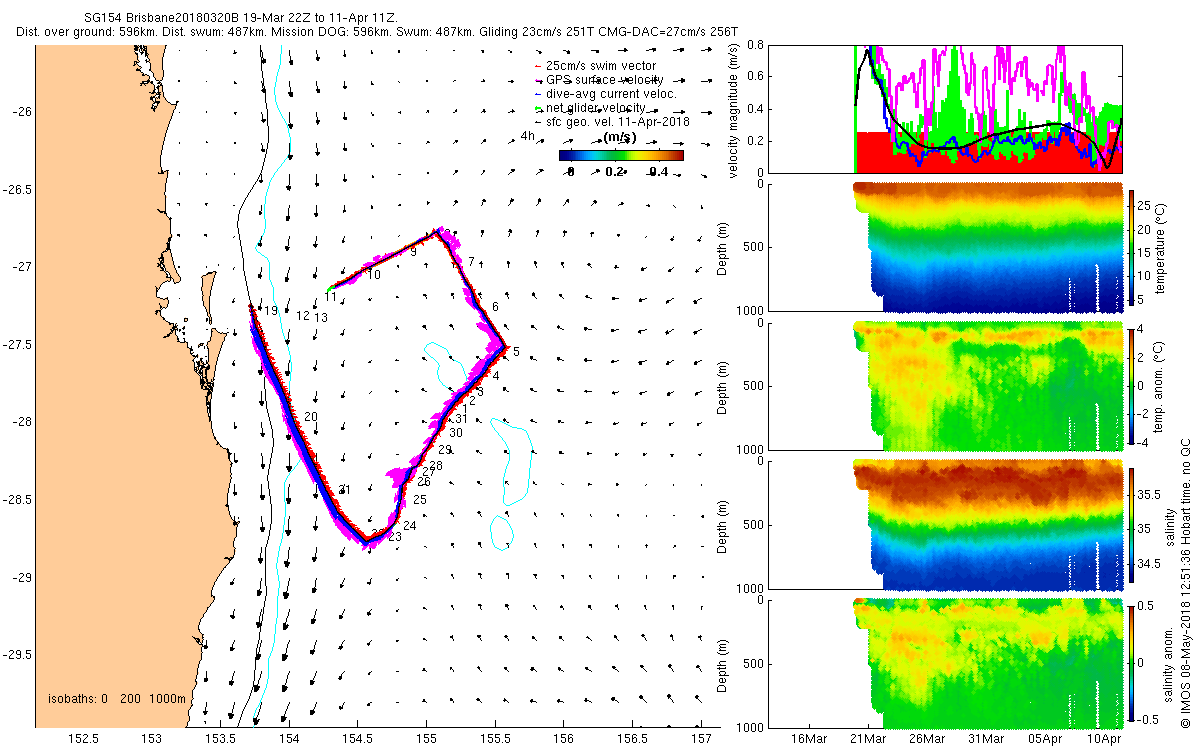This screenshot has height=750, width=1200.
Task: Click day marker '20' on the glider track
Action: [311, 416]
